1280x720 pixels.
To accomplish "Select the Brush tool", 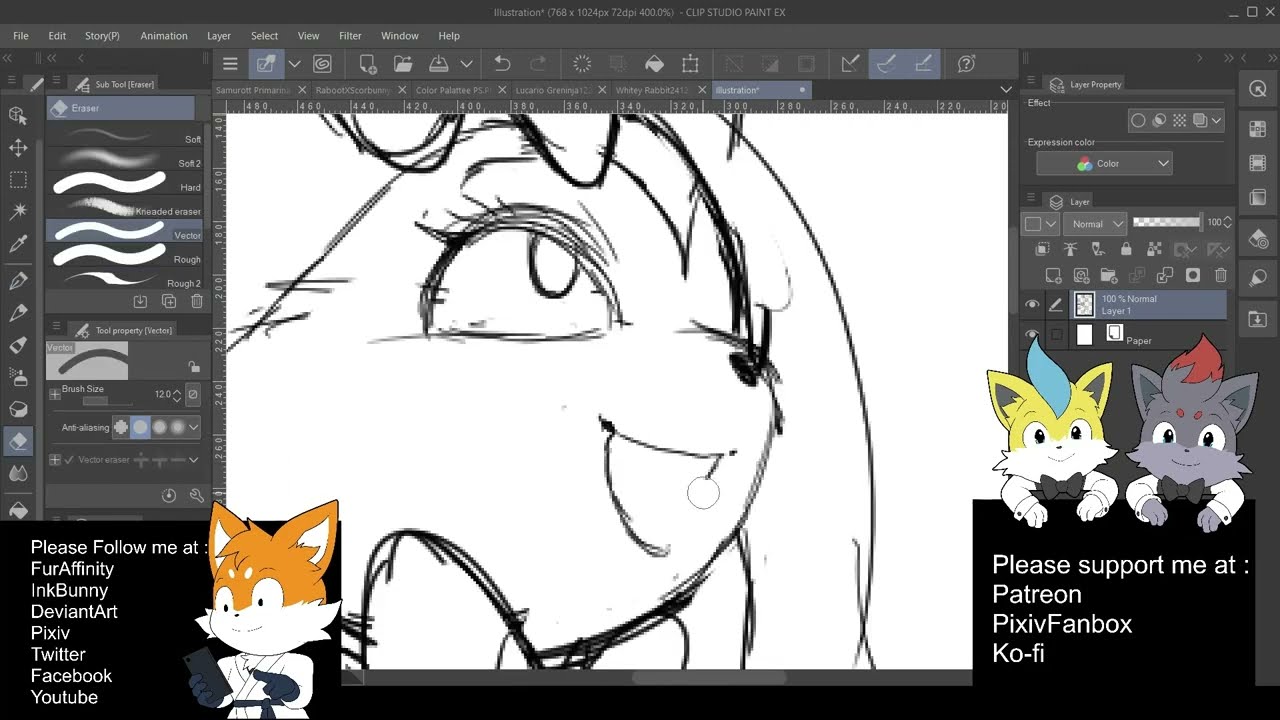I will tap(18, 345).
